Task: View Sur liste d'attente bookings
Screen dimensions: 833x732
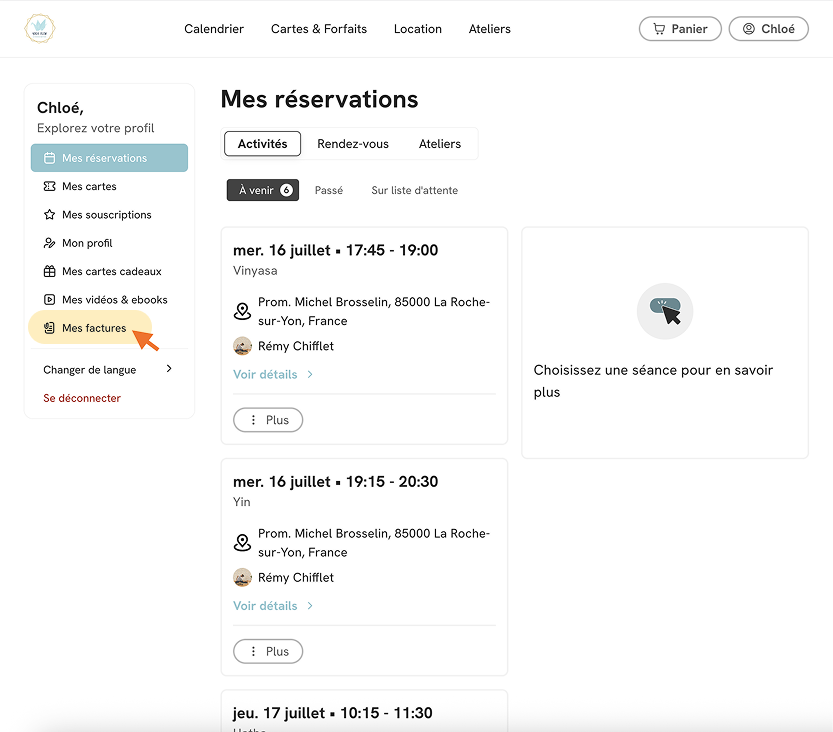Action: 414,190
